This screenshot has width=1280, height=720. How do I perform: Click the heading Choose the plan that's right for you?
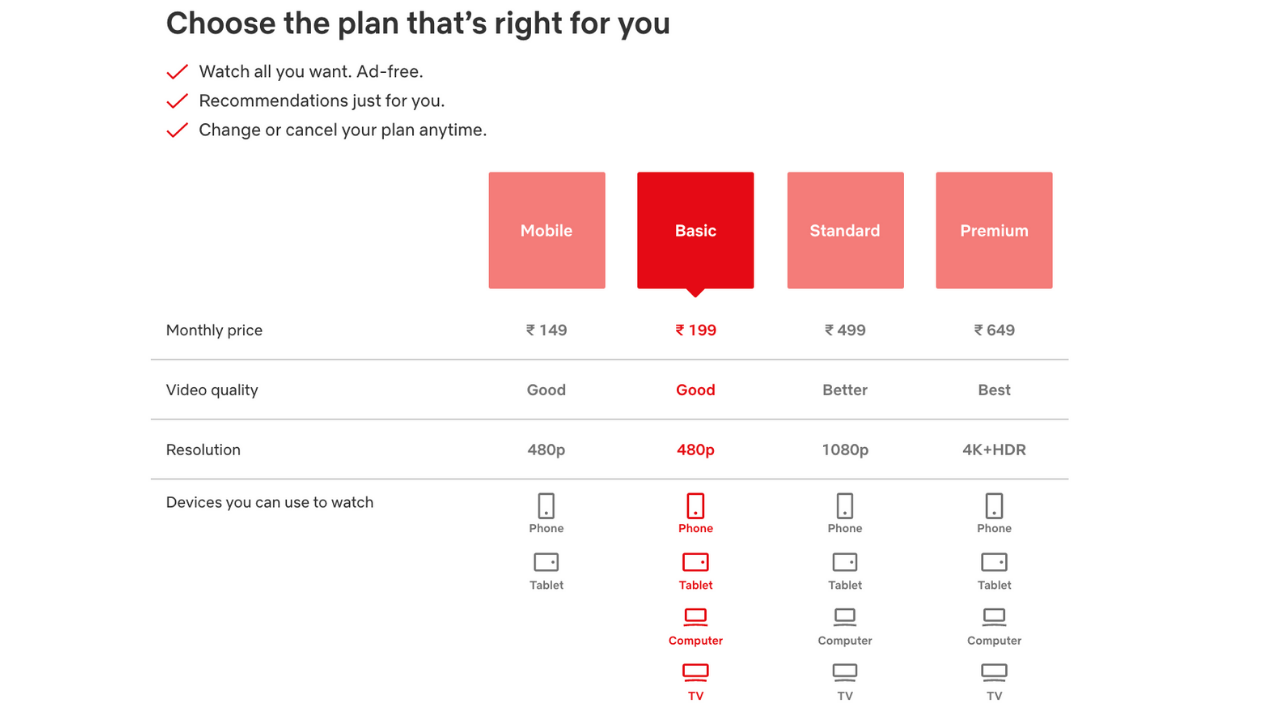pyautogui.click(x=418, y=23)
